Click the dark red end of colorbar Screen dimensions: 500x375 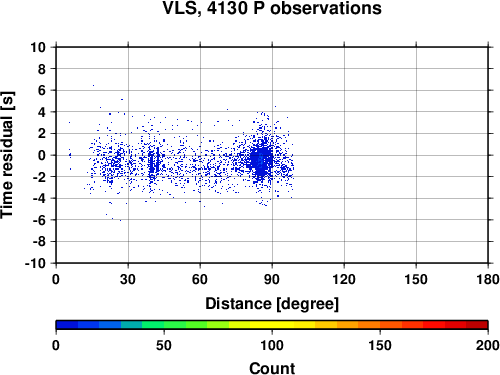point(477,325)
